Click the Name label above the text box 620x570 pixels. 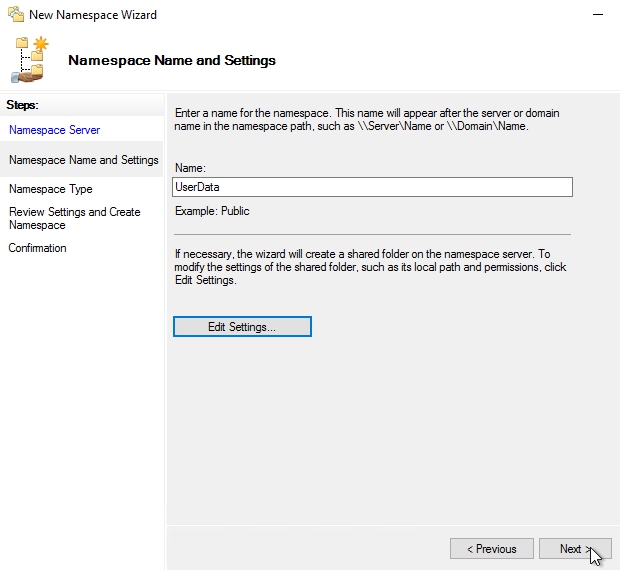pos(189,169)
